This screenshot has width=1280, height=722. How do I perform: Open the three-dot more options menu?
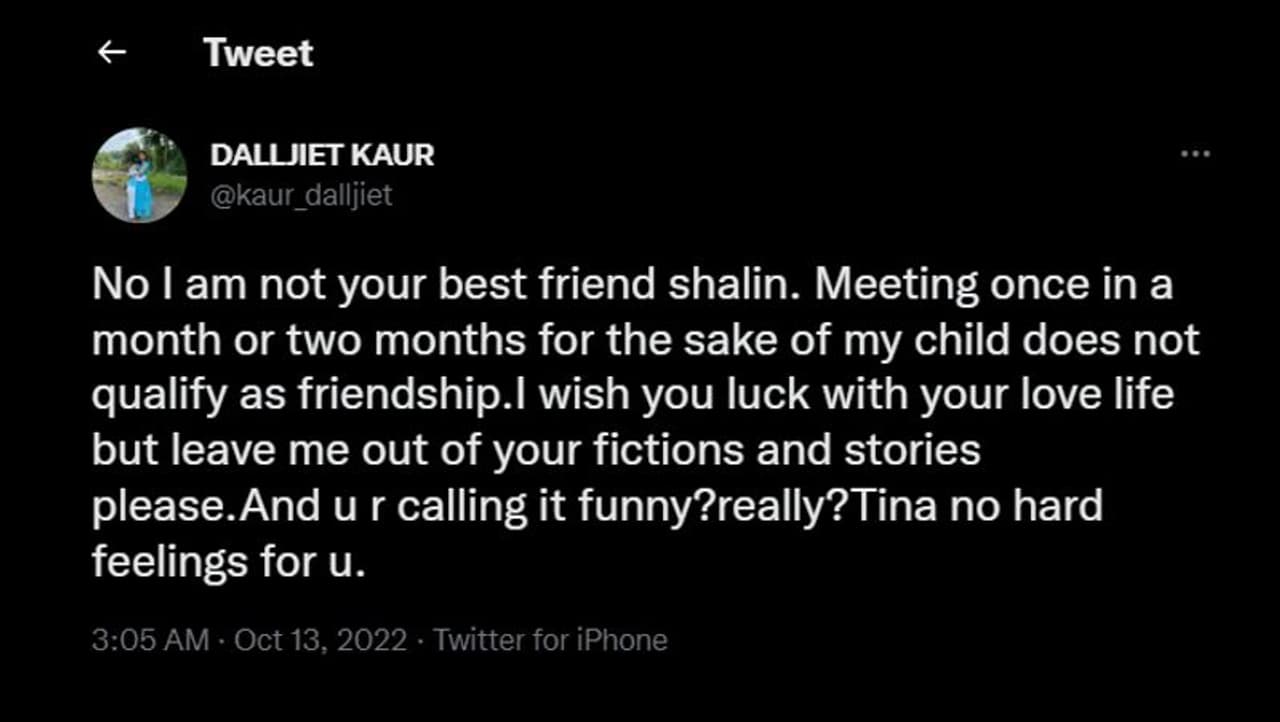pos(1195,154)
